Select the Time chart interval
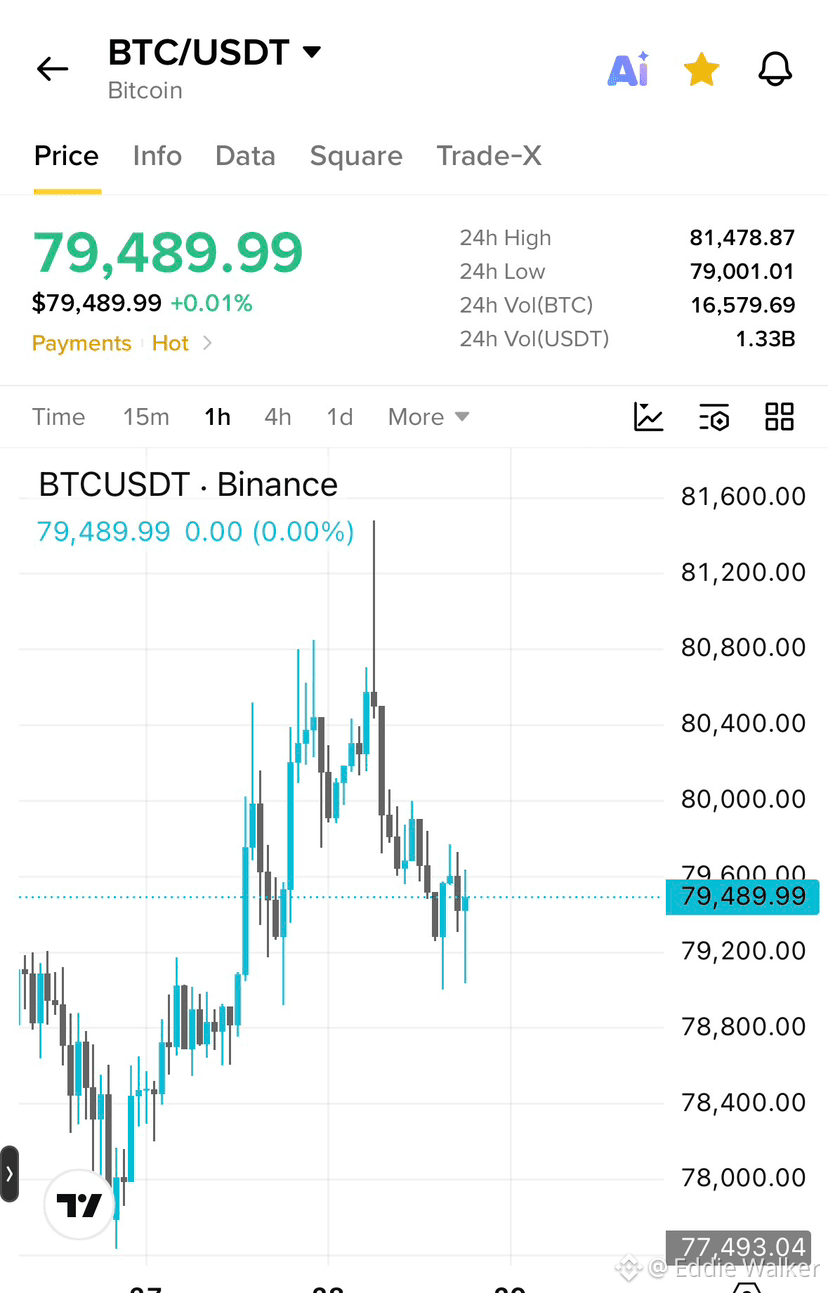The image size is (828, 1293). 58,417
